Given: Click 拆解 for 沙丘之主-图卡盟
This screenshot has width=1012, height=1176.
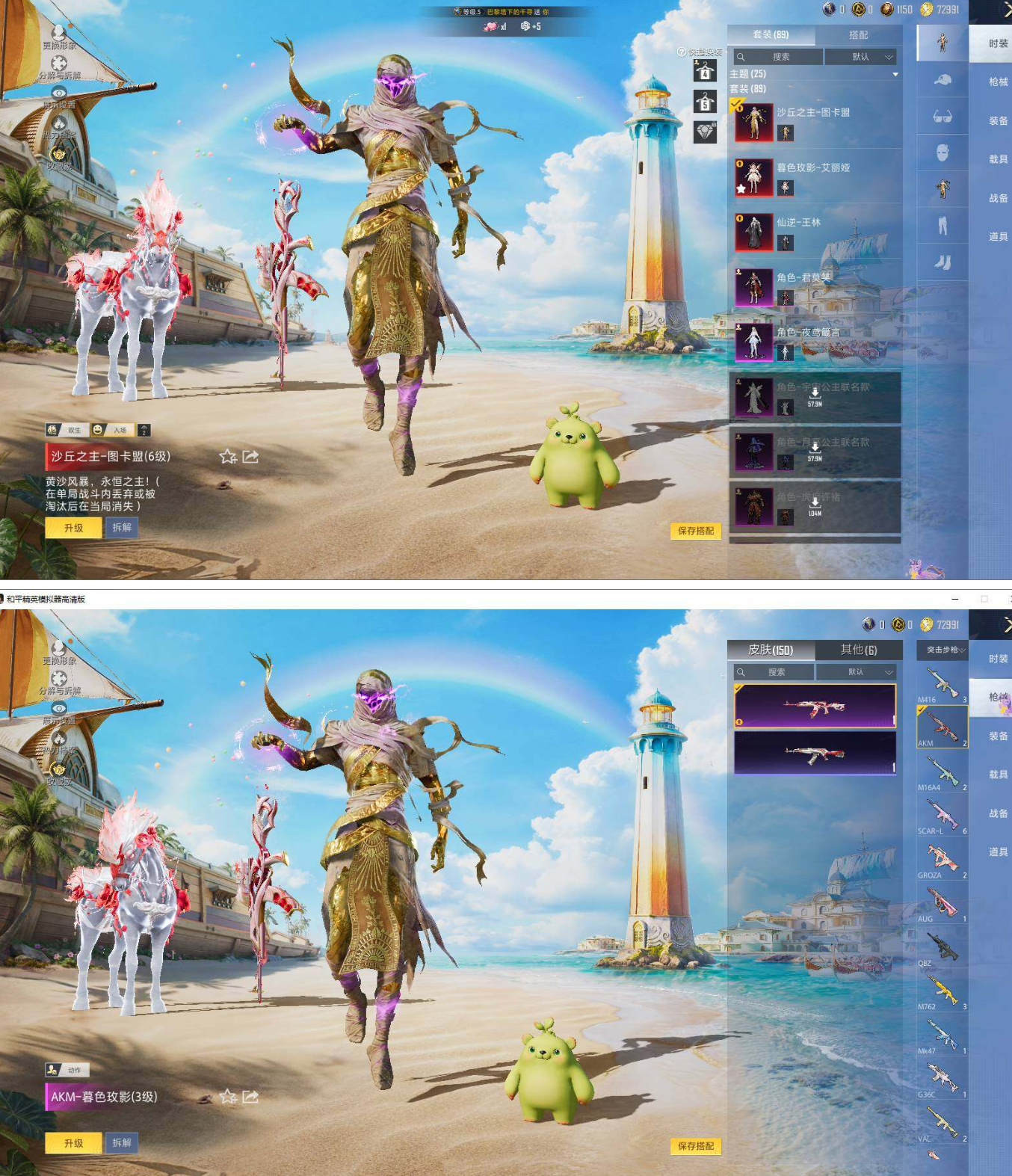Looking at the screenshot, I should (x=121, y=528).
